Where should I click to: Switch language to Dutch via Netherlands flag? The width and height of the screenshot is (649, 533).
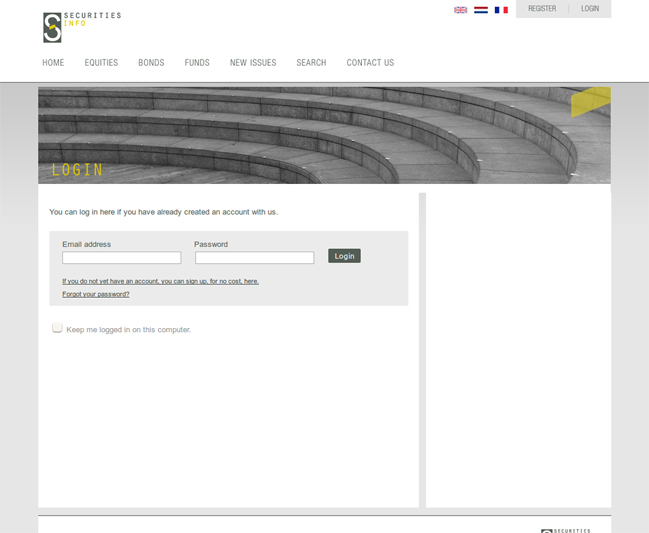481,10
